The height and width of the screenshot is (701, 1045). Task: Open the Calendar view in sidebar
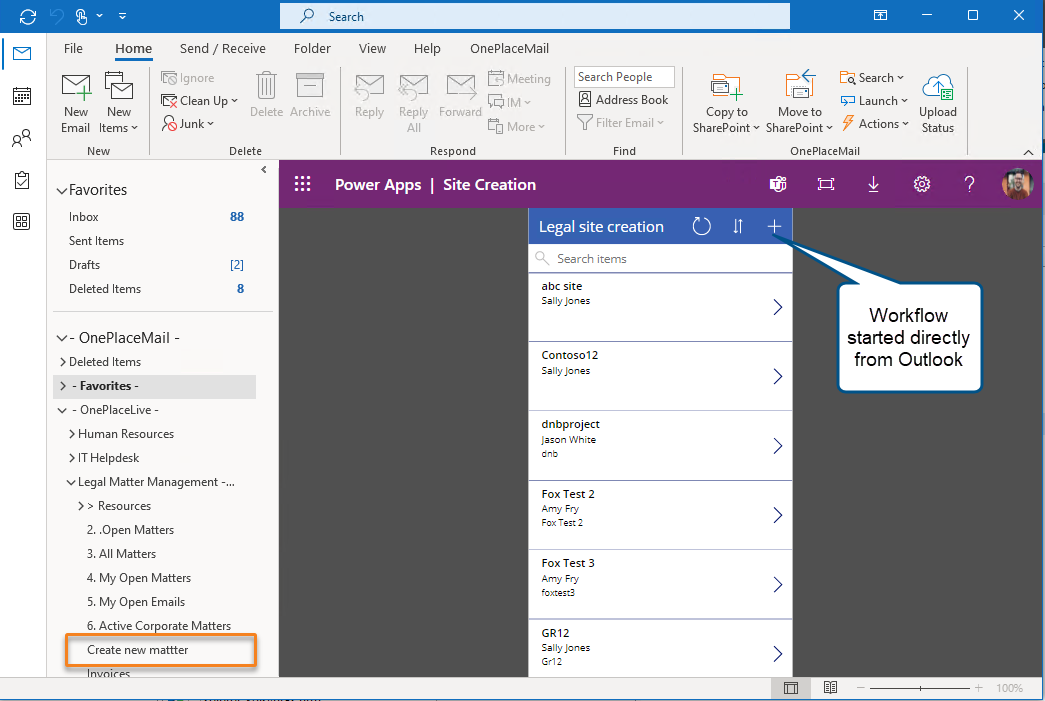[22, 96]
